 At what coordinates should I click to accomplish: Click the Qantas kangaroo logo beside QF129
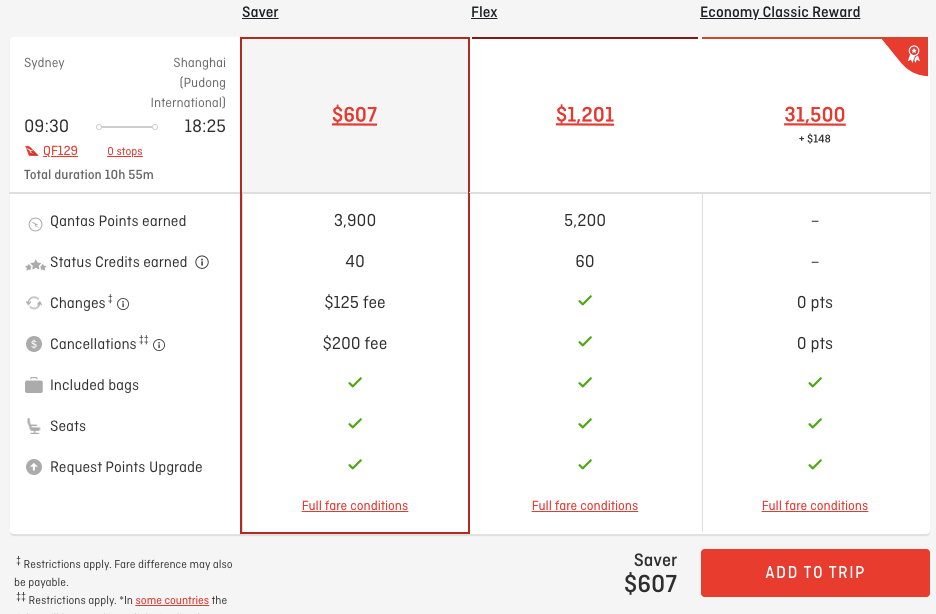32,151
